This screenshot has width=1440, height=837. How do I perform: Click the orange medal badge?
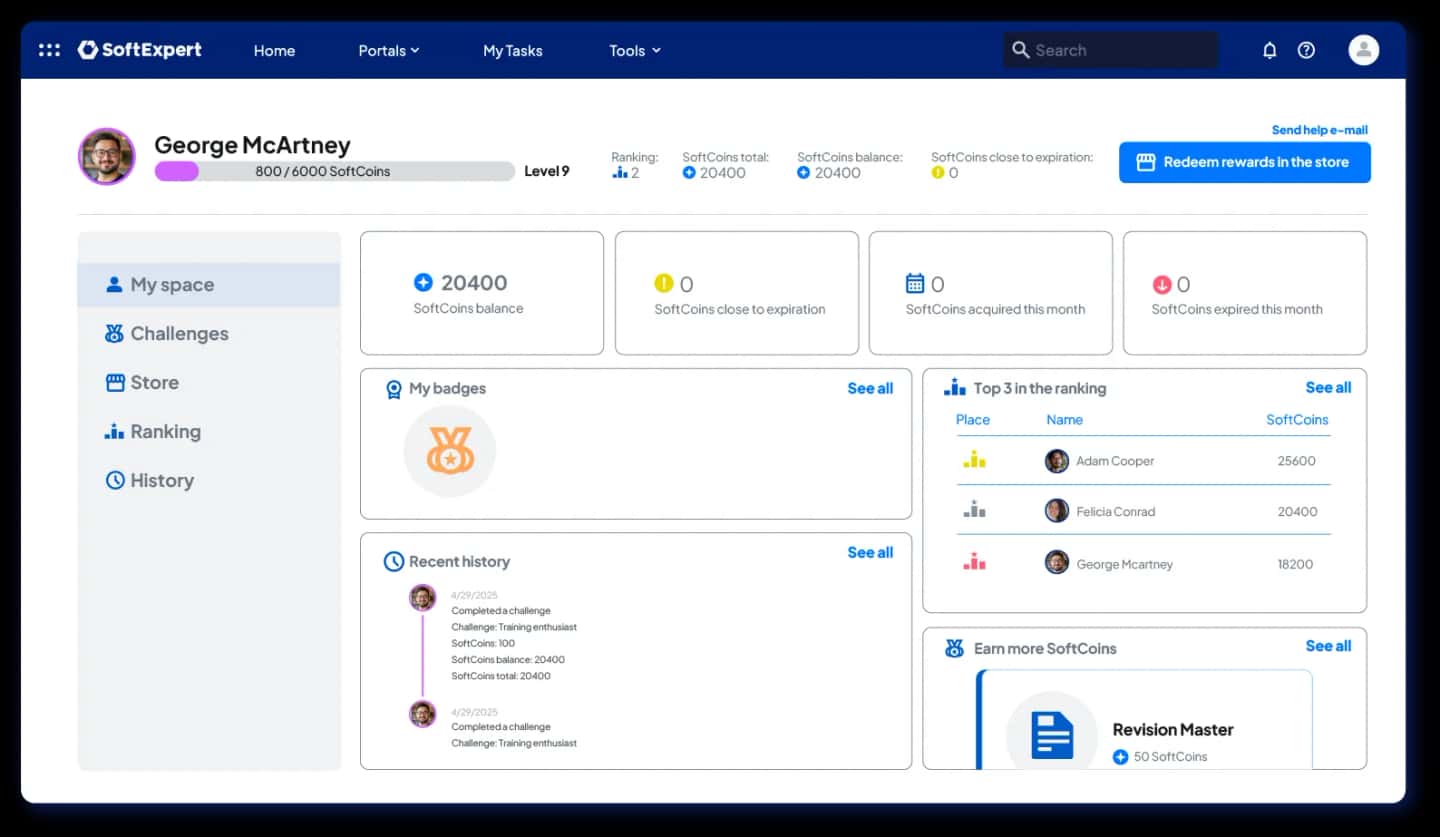[x=450, y=451]
